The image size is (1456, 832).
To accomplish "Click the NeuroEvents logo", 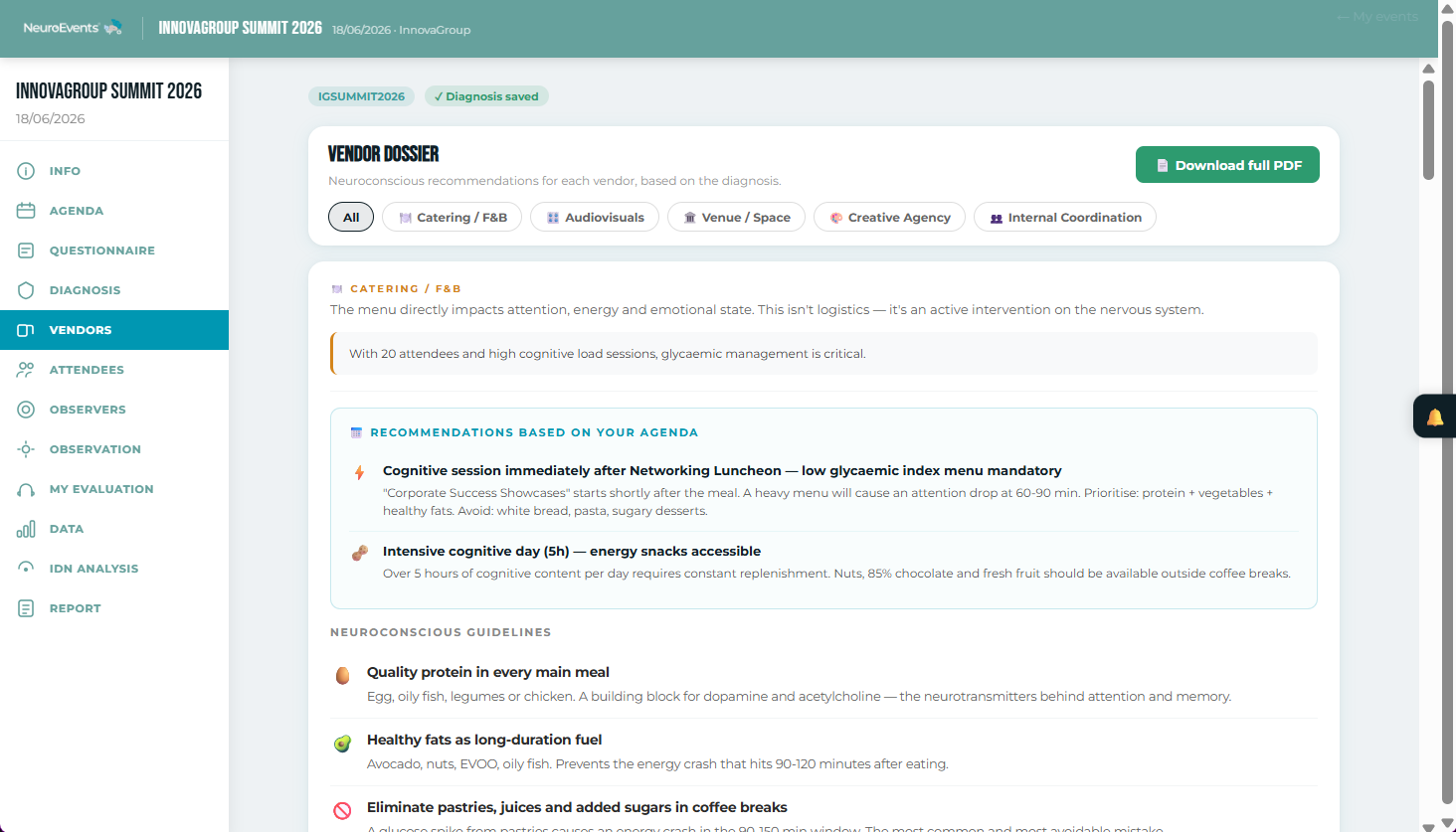I will pos(73,28).
